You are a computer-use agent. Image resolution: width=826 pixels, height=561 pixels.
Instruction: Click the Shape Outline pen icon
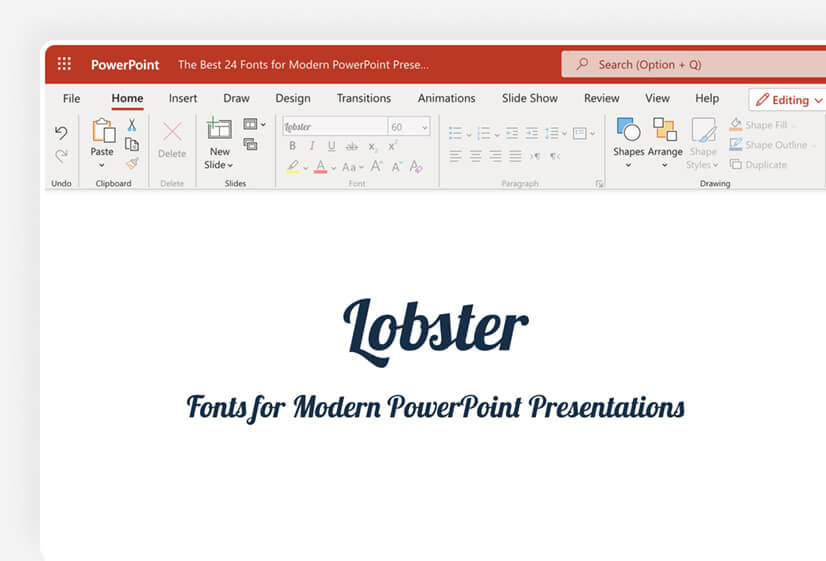[736, 144]
